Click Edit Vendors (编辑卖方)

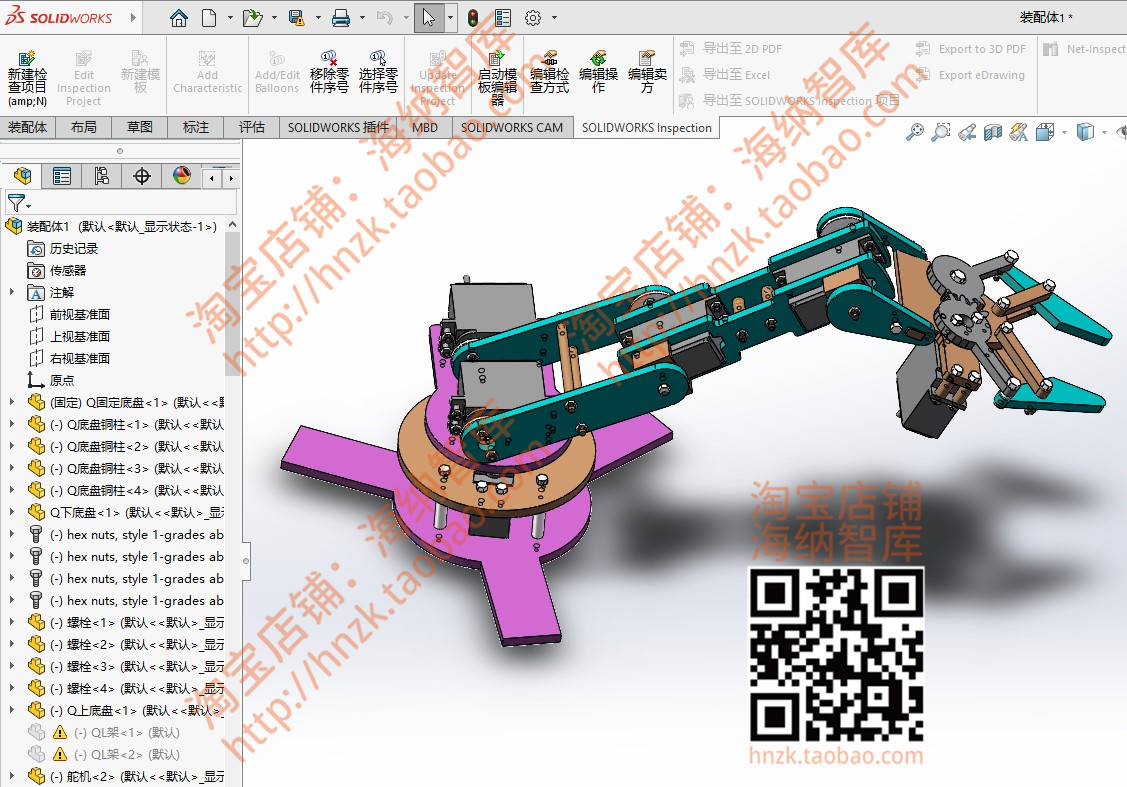click(647, 72)
